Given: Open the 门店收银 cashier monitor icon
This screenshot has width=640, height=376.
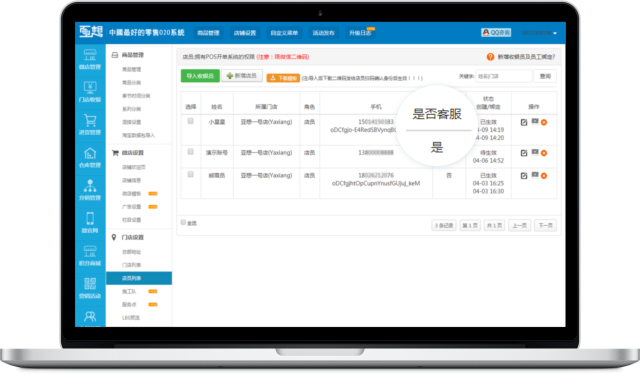Looking at the screenshot, I should coord(90,92).
